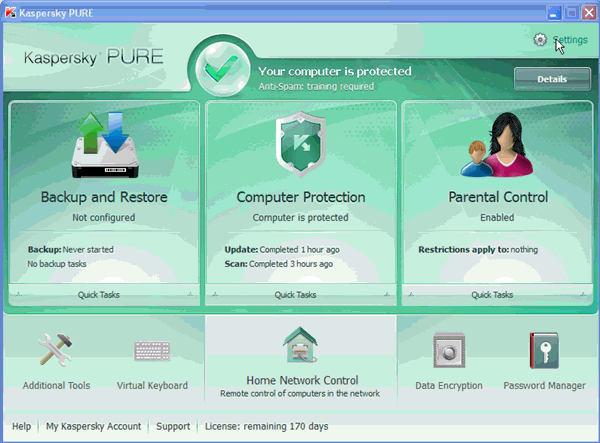Click the Additional Tools label
This screenshot has height=443, width=600.
[x=56, y=385]
